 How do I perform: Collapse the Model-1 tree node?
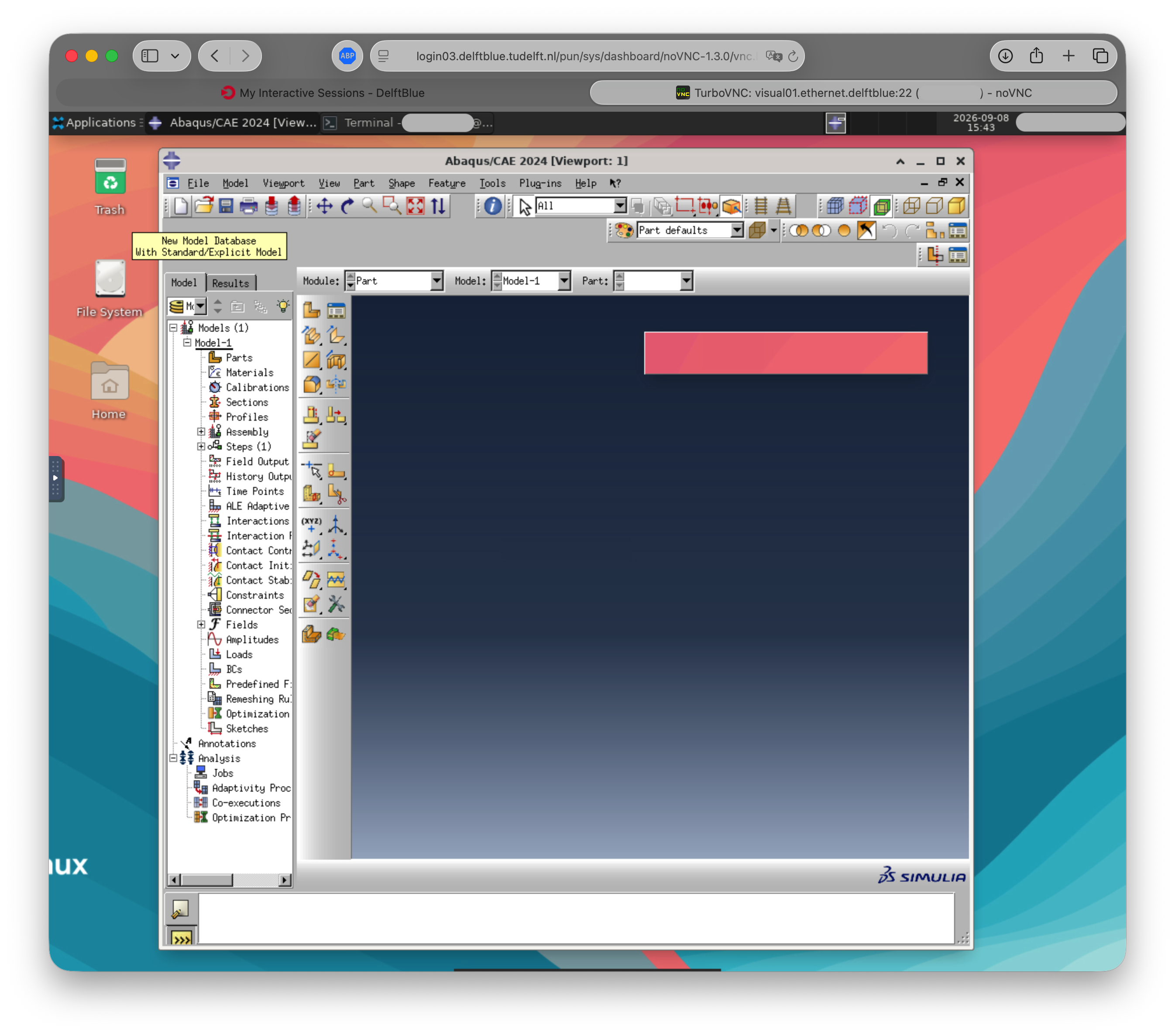[x=187, y=343]
